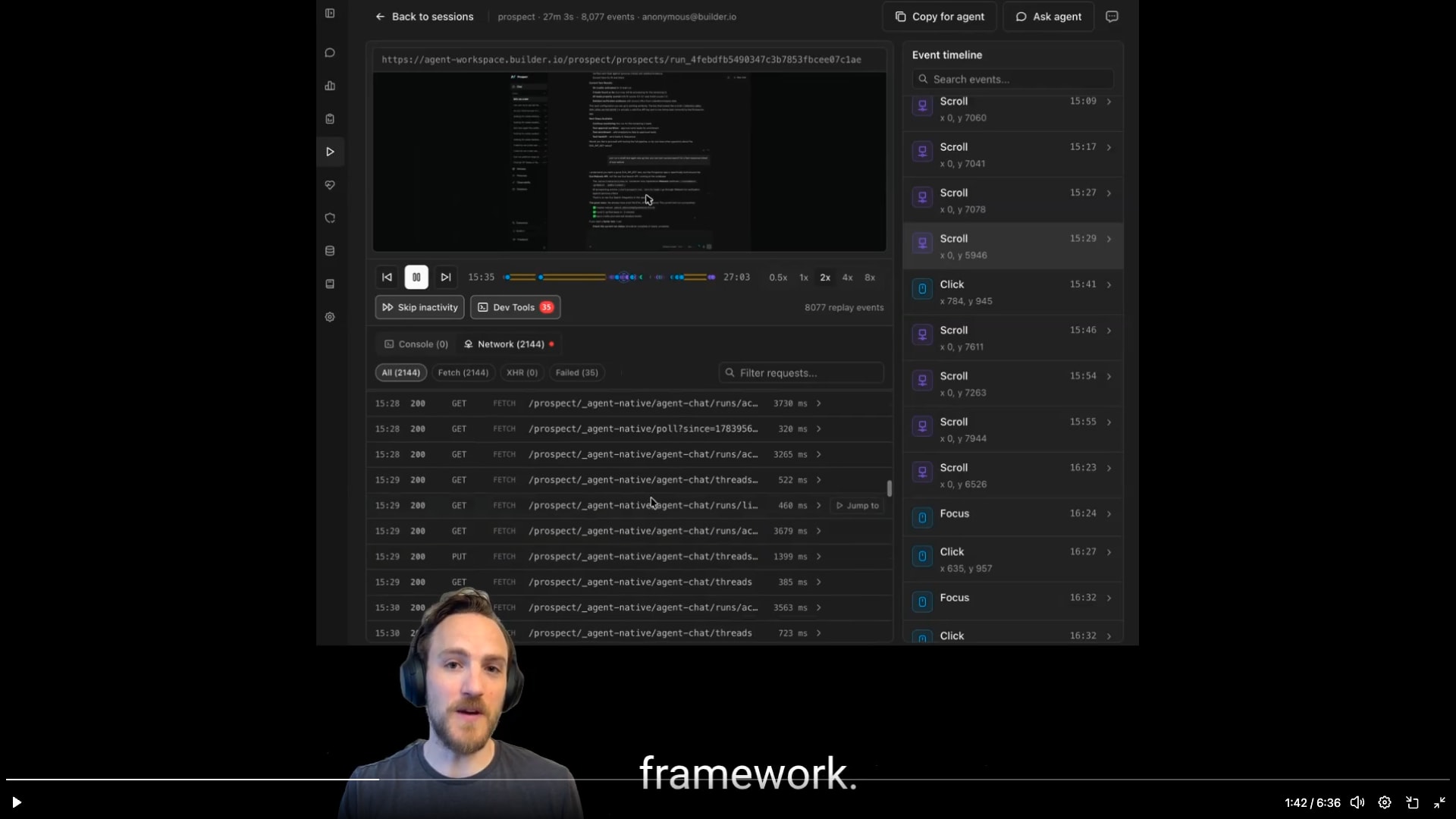This screenshot has width=1456, height=819.
Task: Go back to sessions
Action: (424, 17)
